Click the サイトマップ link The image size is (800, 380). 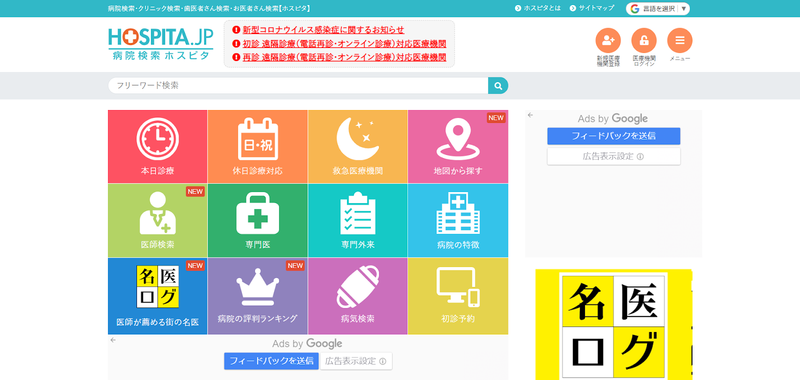coord(595,8)
